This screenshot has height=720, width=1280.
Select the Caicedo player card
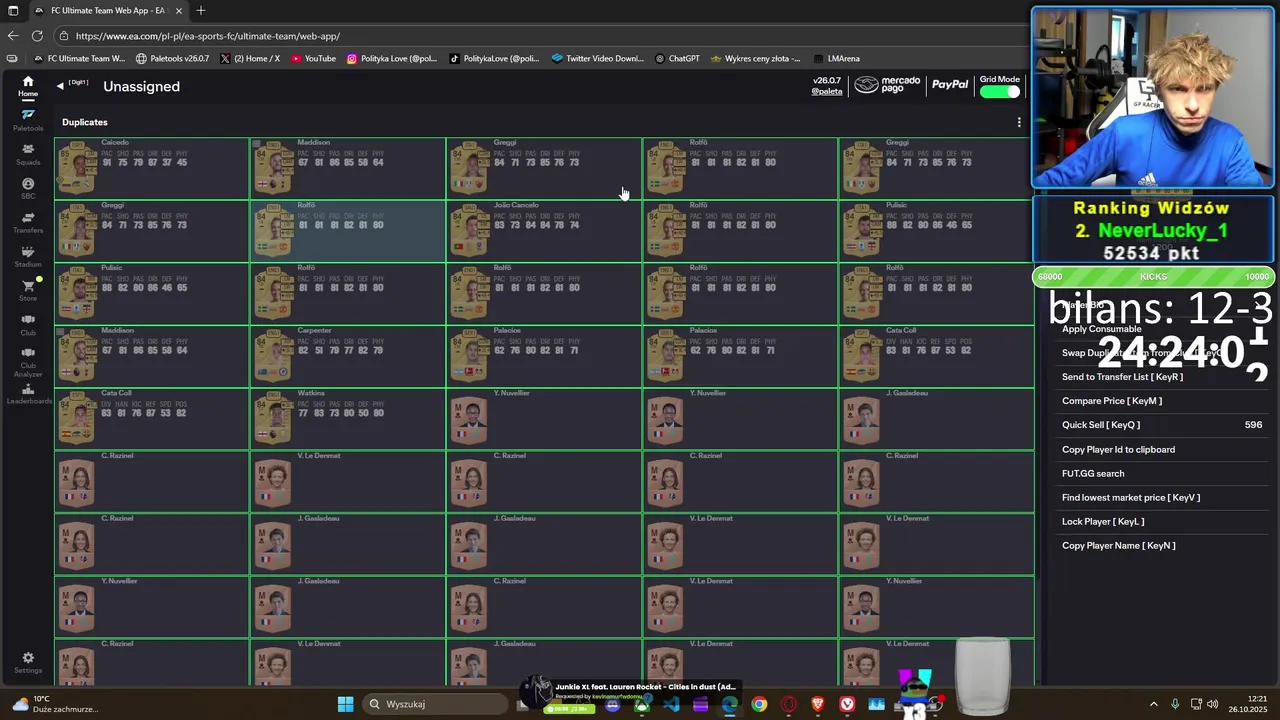151,168
